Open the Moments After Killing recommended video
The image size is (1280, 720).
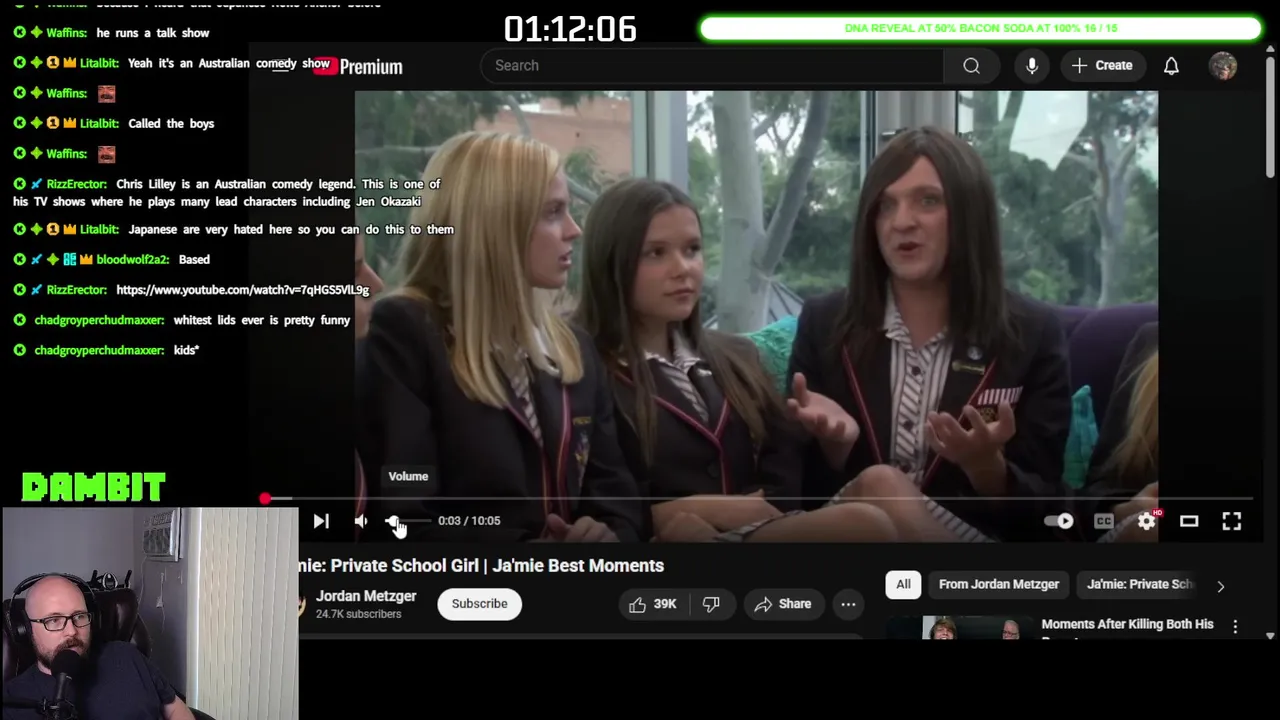click(x=1127, y=624)
